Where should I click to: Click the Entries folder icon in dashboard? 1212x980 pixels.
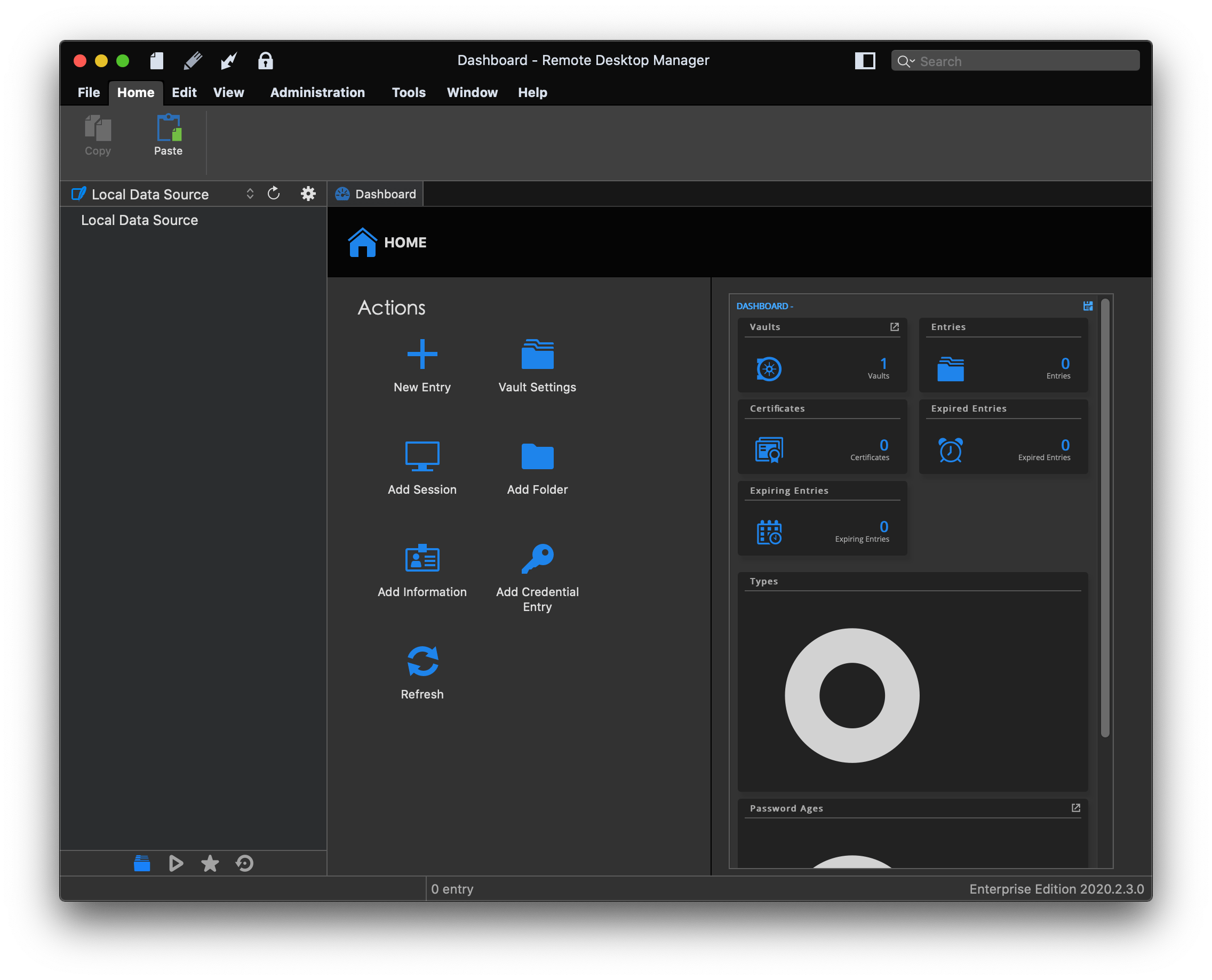coord(950,368)
